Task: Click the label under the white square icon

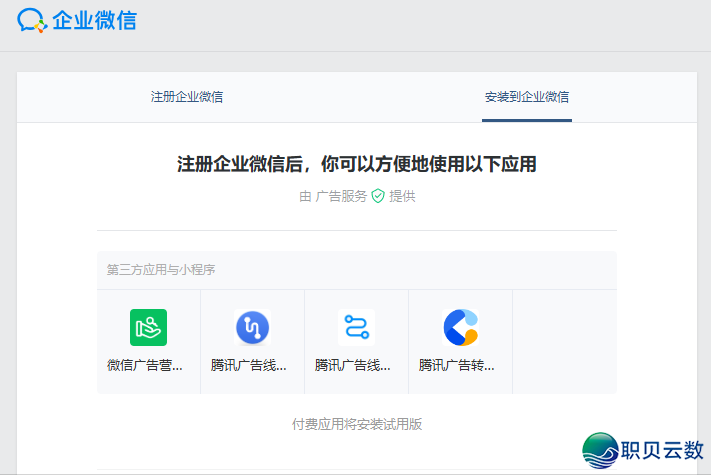Action: coord(353,365)
